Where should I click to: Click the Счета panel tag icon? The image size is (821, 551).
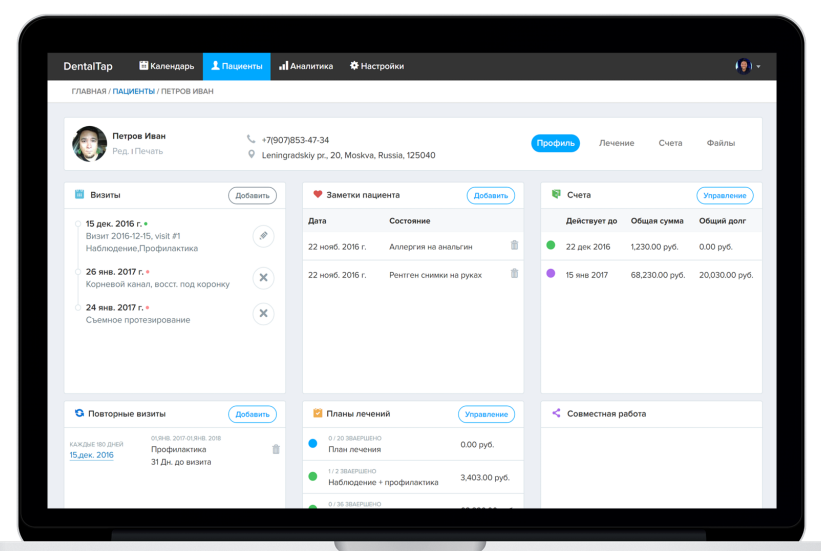click(556, 194)
